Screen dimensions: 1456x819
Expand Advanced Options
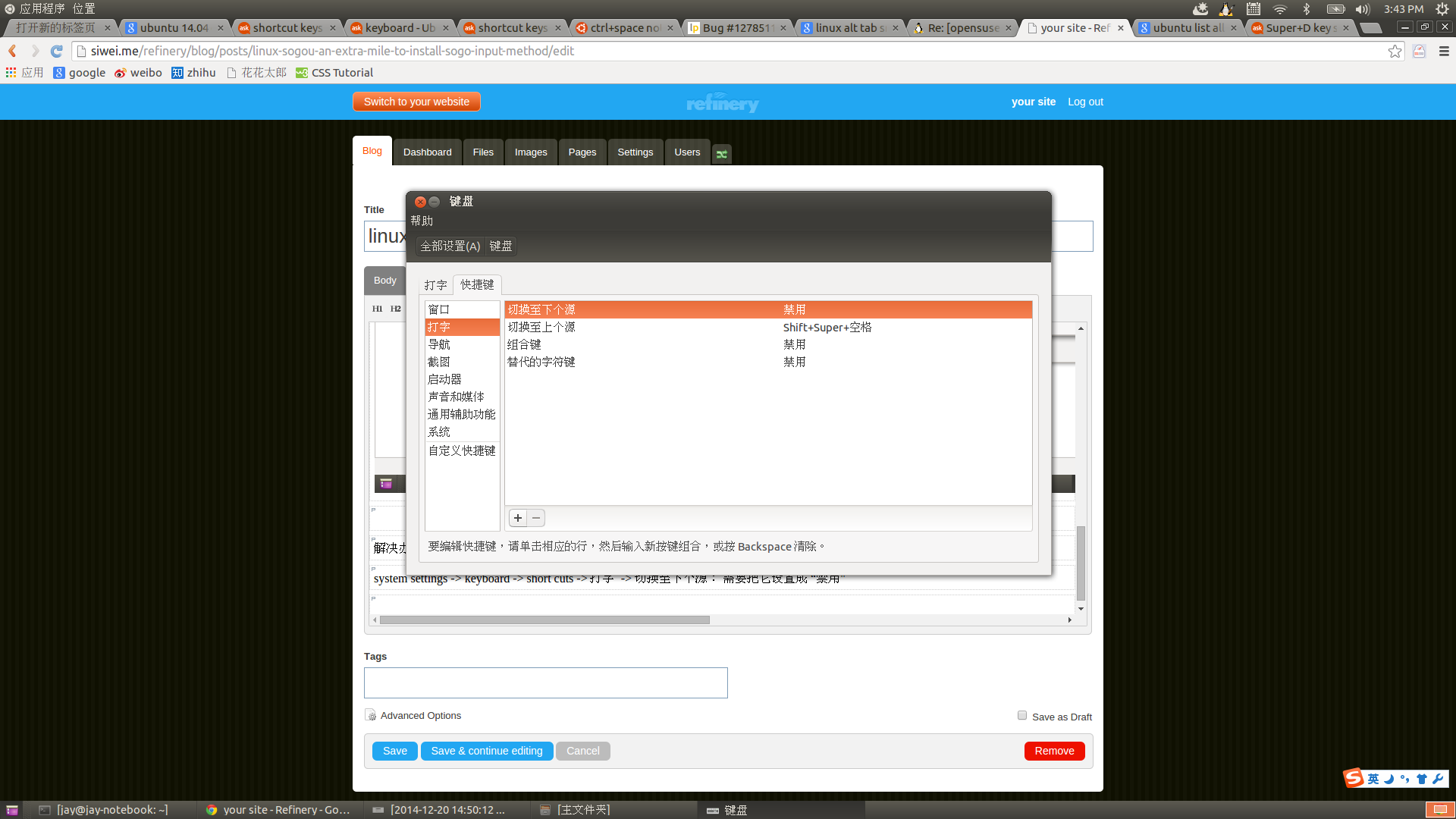coord(420,715)
